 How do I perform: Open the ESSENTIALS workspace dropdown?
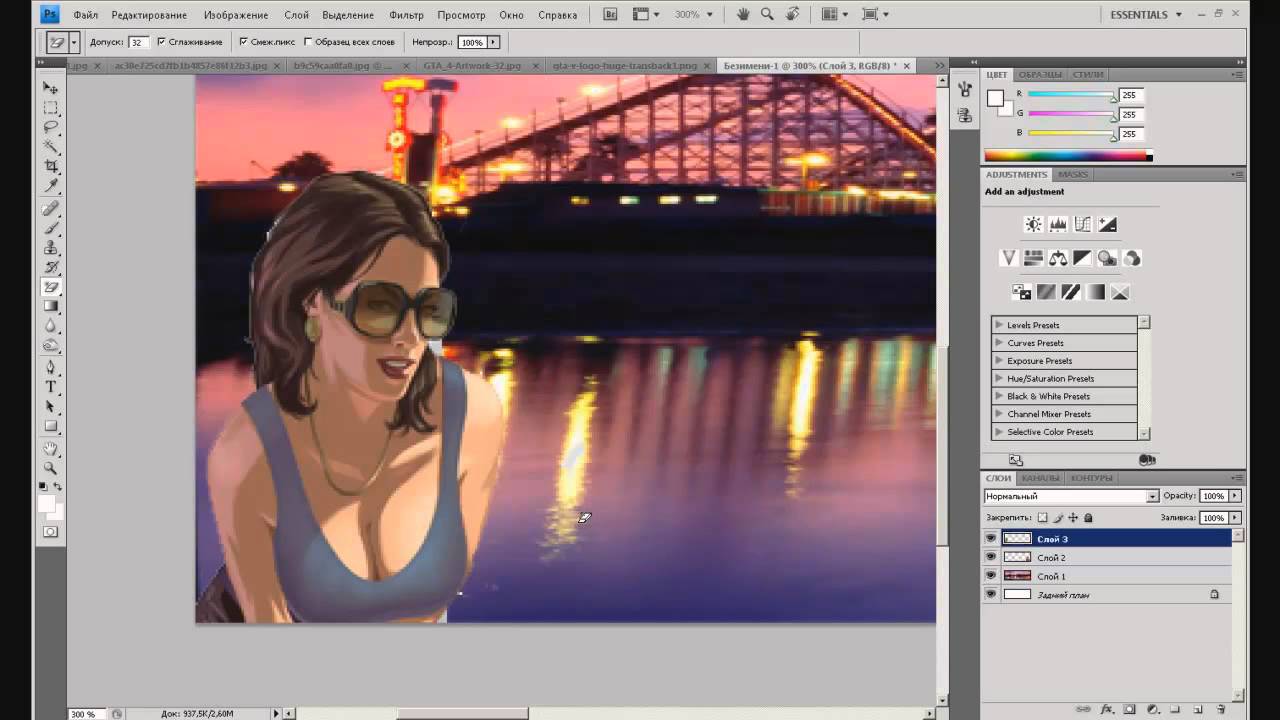click(x=1146, y=15)
